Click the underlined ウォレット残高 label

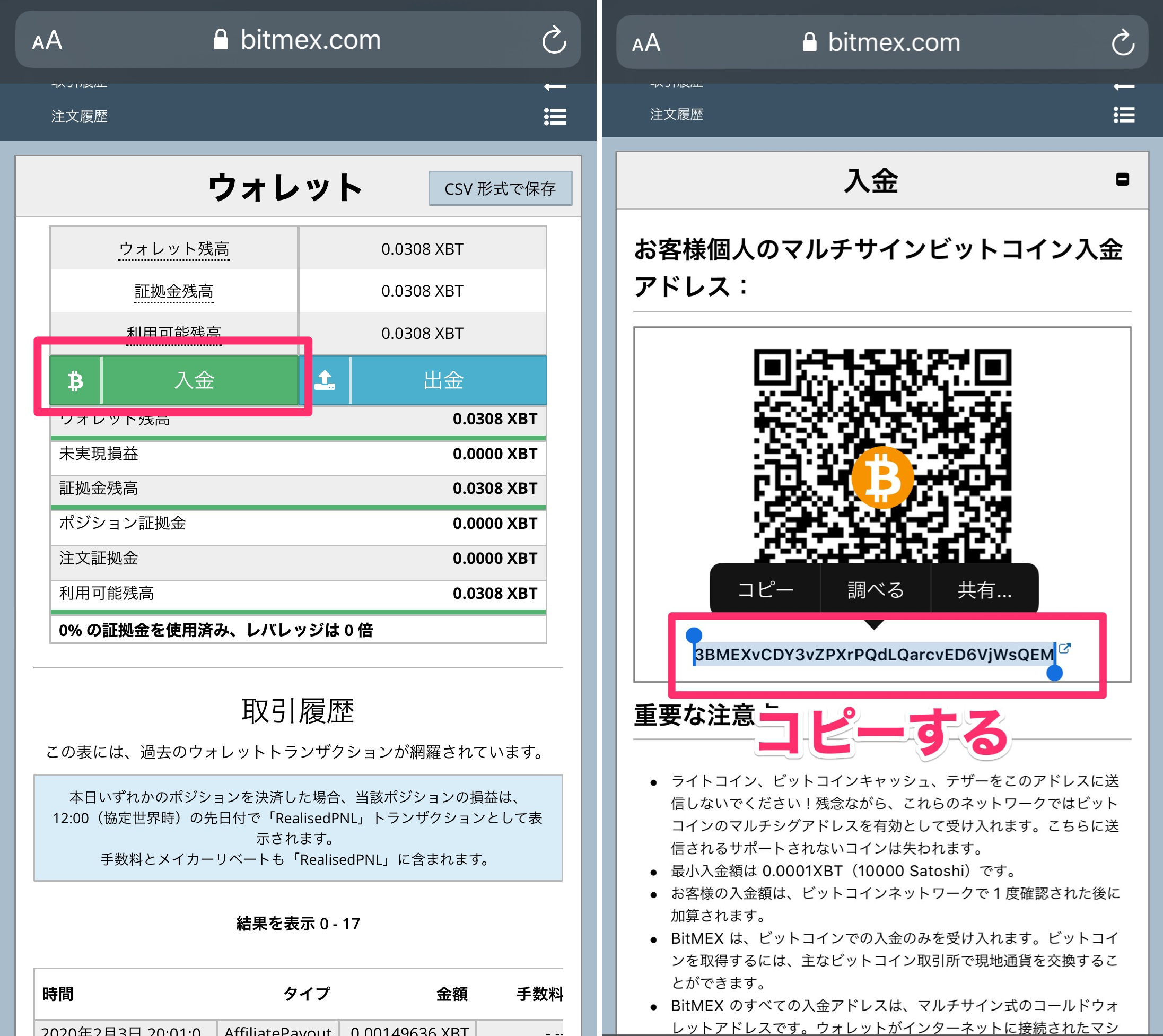(x=174, y=249)
